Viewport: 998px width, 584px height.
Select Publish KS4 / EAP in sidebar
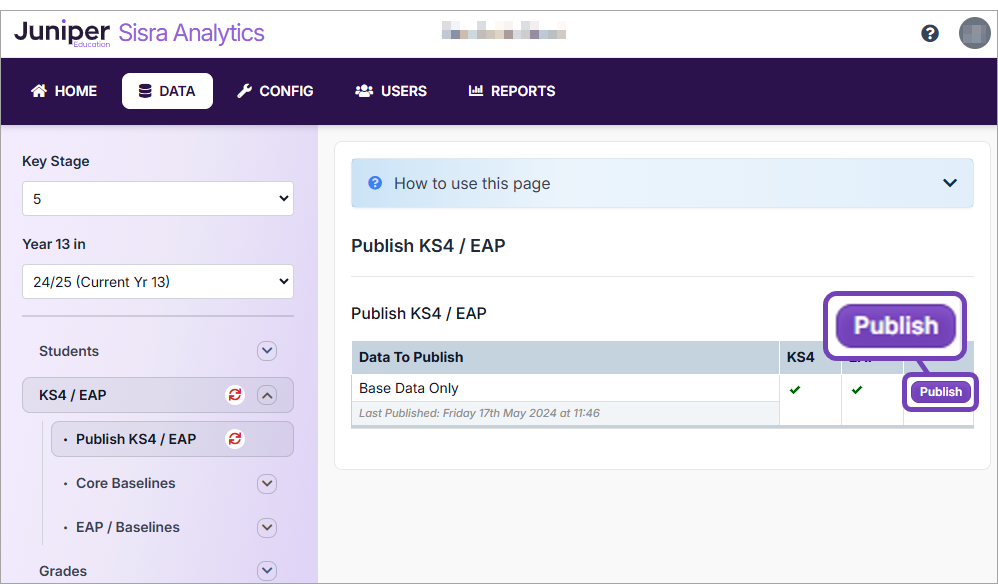pyautogui.click(x=136, y=439)
